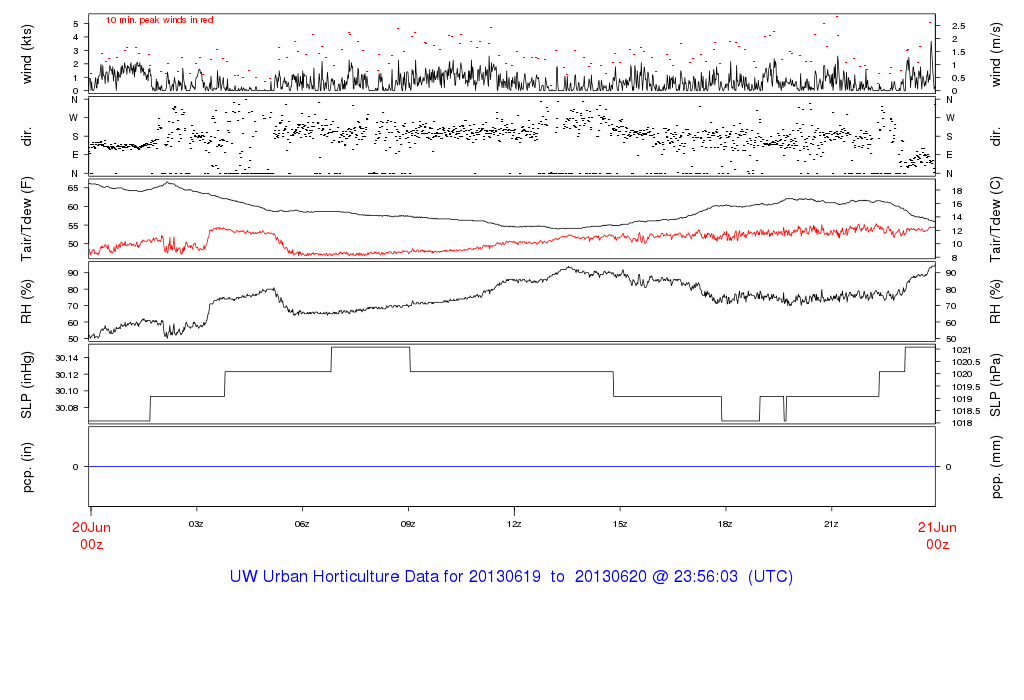Click the 'pcp. (mm)' axis label

995,467
